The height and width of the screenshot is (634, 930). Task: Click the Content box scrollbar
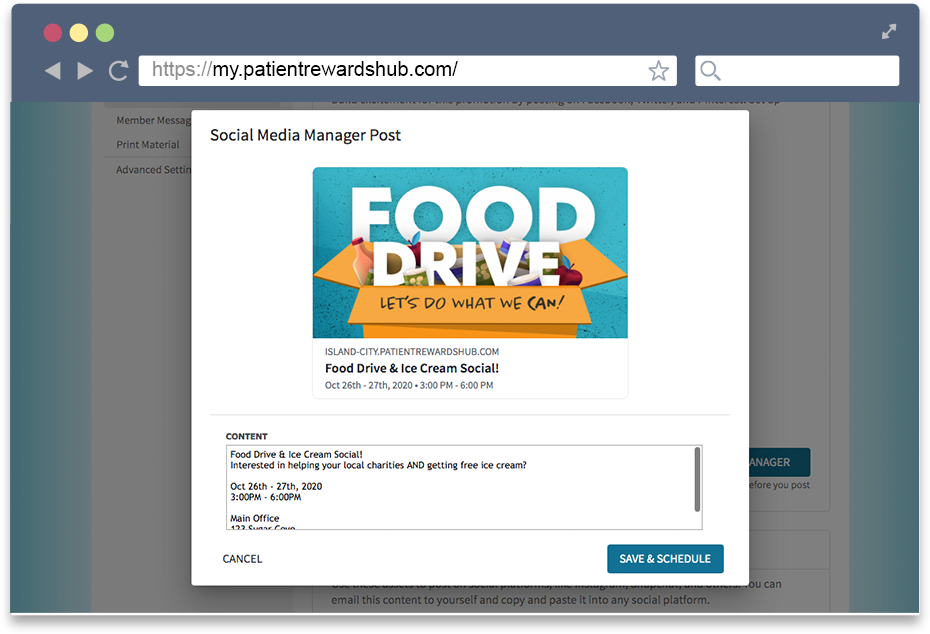[x=697, y=479]
